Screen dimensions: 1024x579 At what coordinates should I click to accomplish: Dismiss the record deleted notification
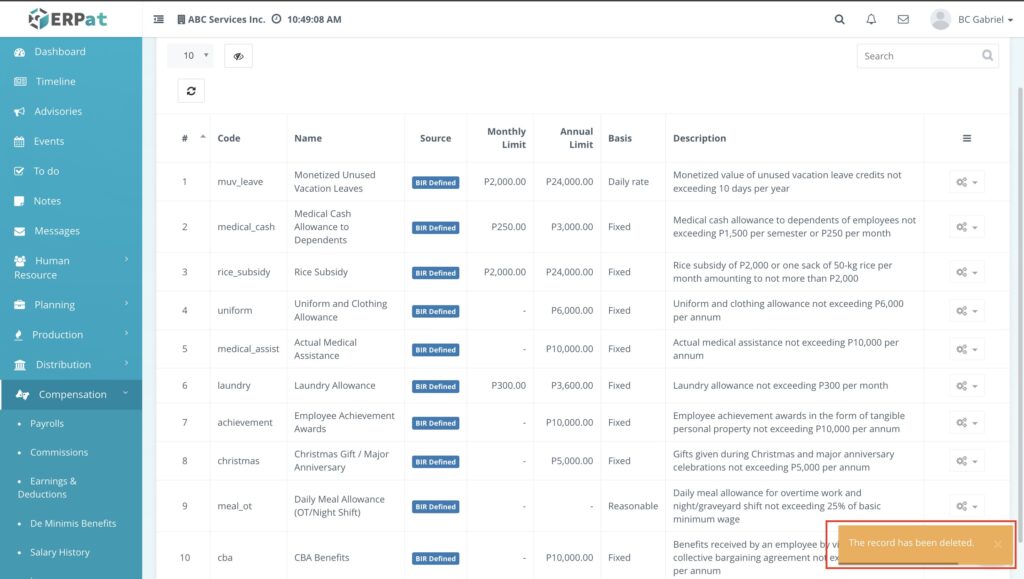(997, 544)
